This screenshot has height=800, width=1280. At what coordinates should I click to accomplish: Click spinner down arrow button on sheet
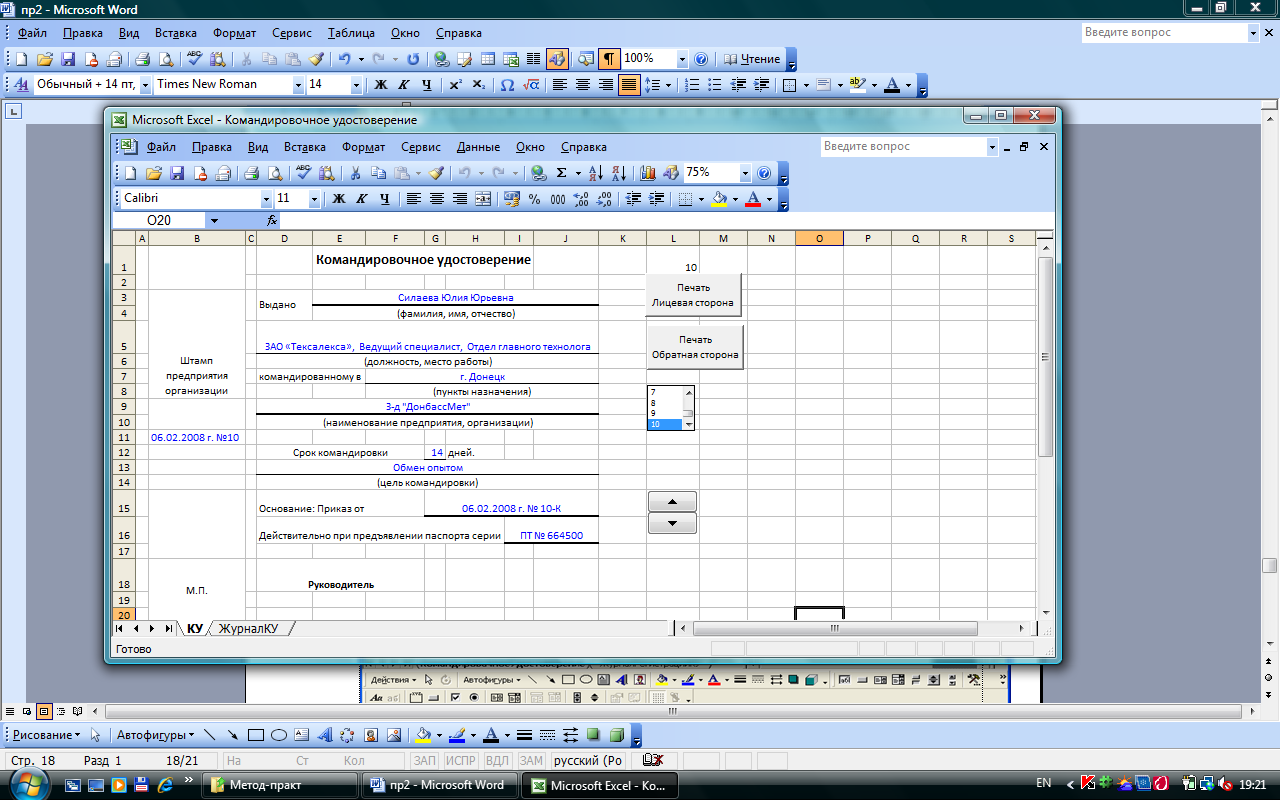point(672,523)
